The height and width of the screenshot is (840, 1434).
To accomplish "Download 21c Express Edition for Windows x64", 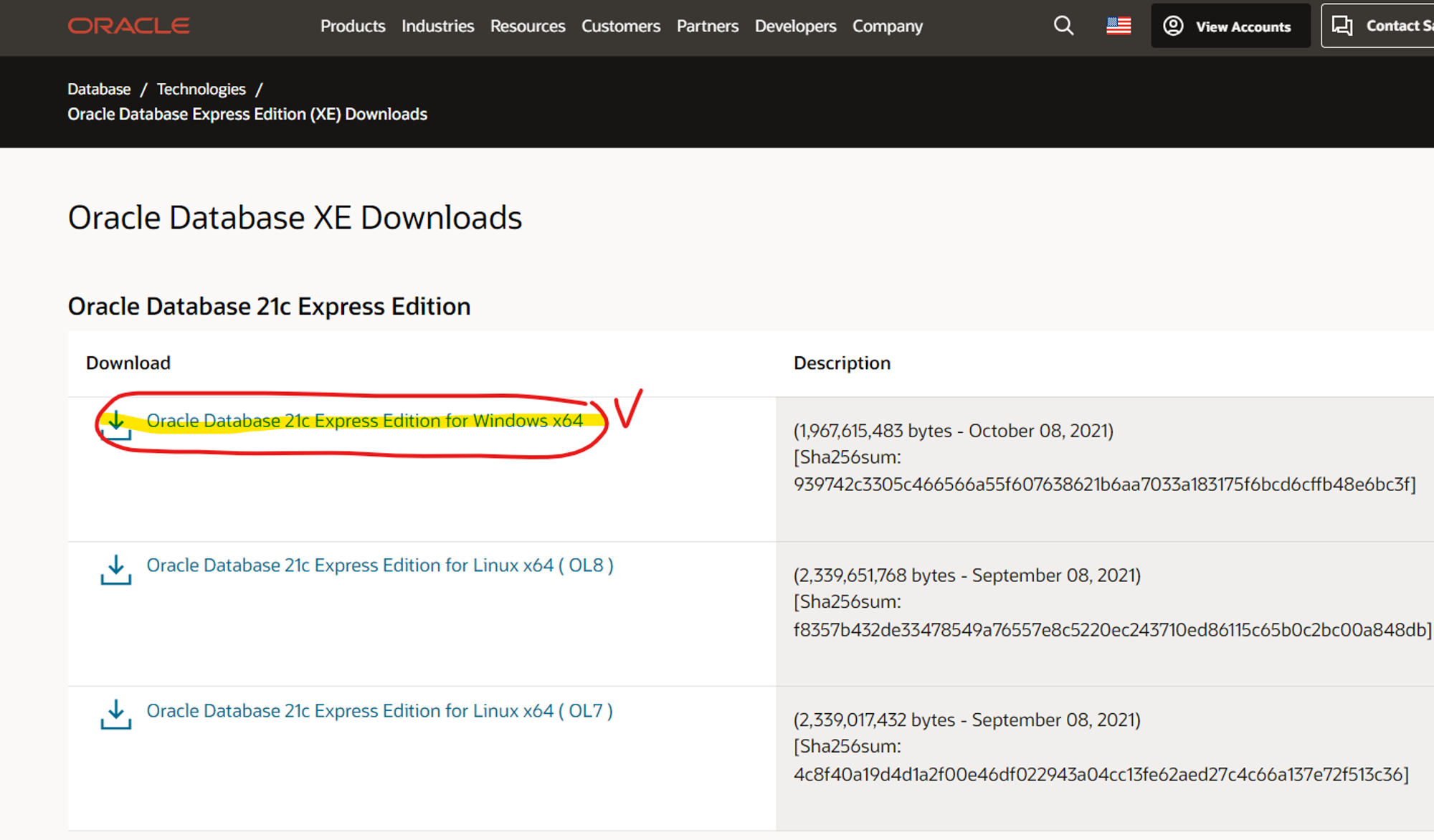I will pos(364,421).
